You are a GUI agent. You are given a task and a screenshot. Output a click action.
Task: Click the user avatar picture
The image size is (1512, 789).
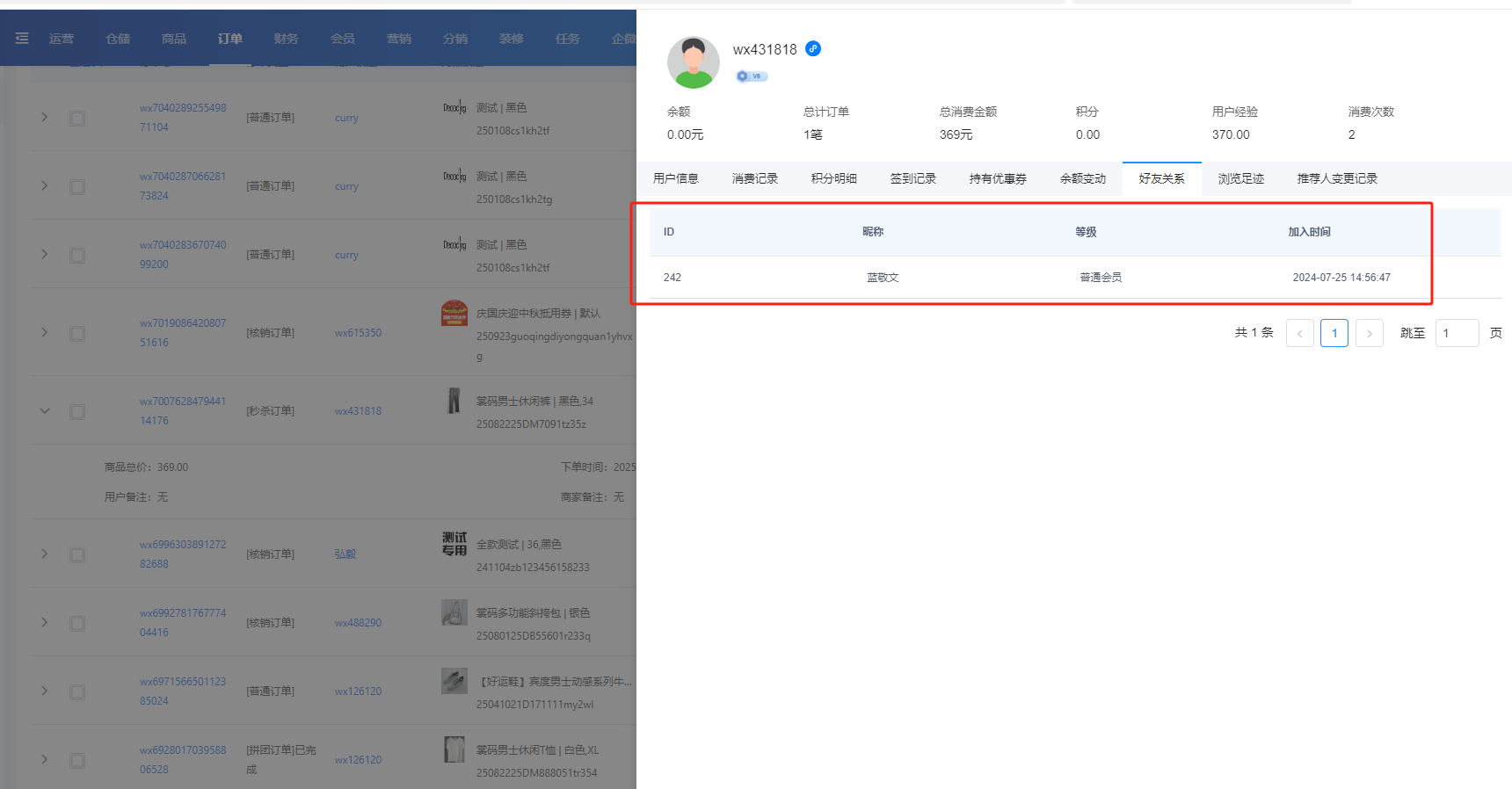(x=693, y=62)
